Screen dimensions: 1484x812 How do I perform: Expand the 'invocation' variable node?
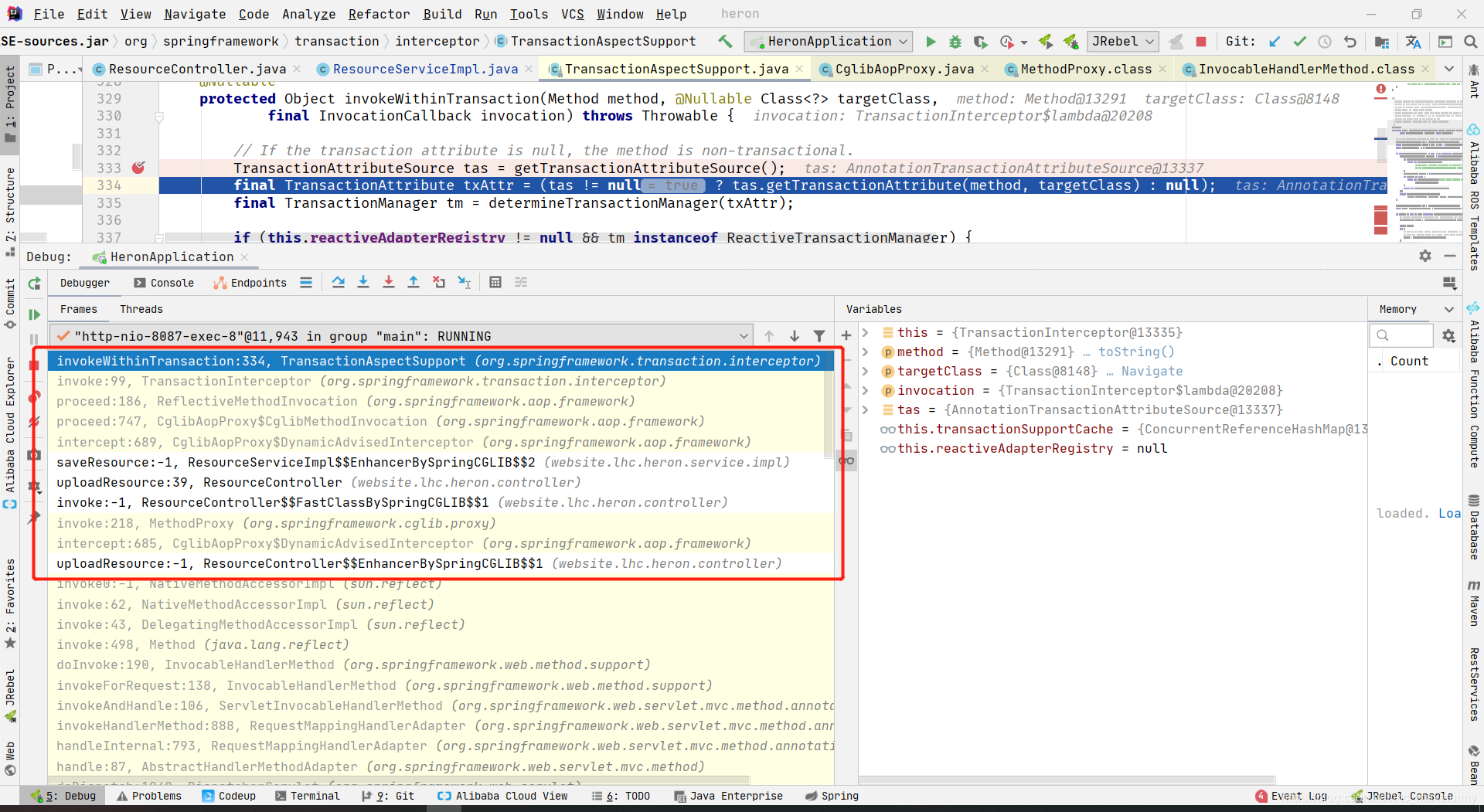(866, 390)
